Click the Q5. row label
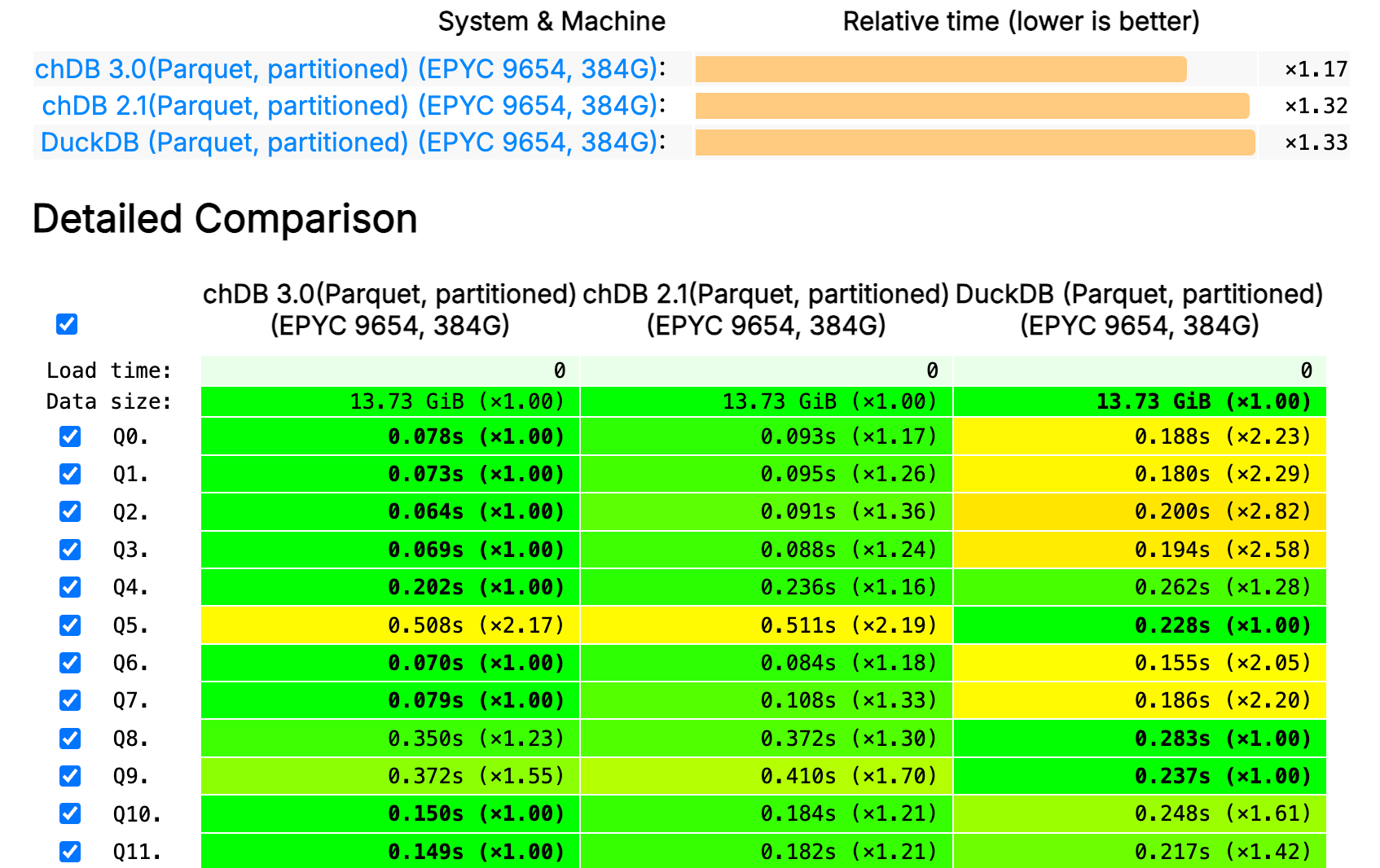1380x868 pixels. (130, 625)
